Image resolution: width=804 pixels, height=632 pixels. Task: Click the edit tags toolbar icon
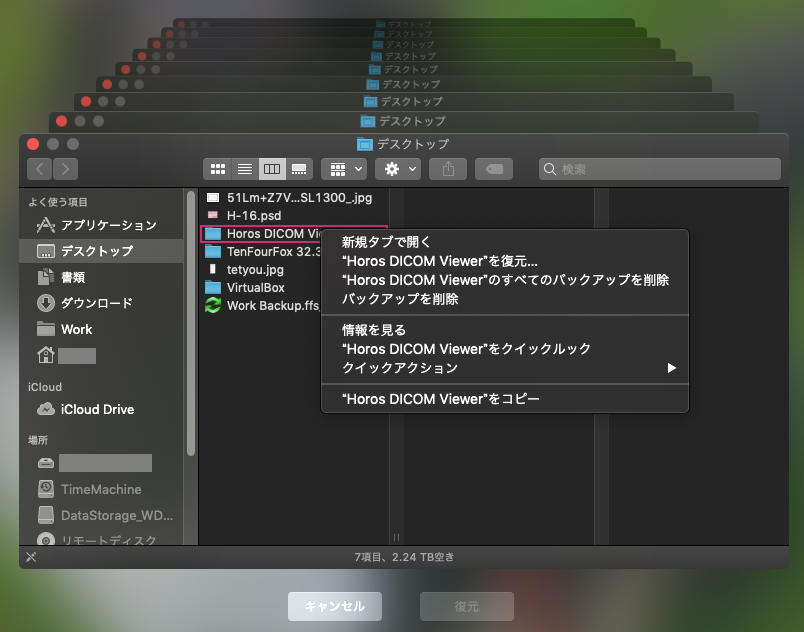494,169
